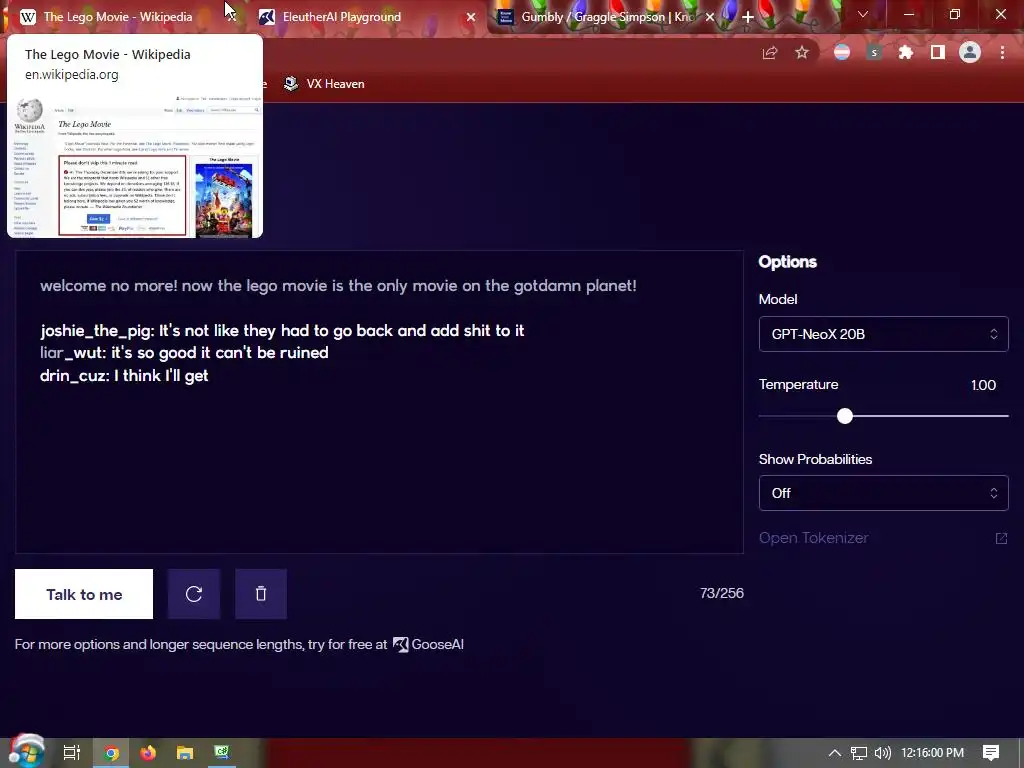1024x768 pixels.
Task: Click the 73/256 token counter
Action: [722, 593]
